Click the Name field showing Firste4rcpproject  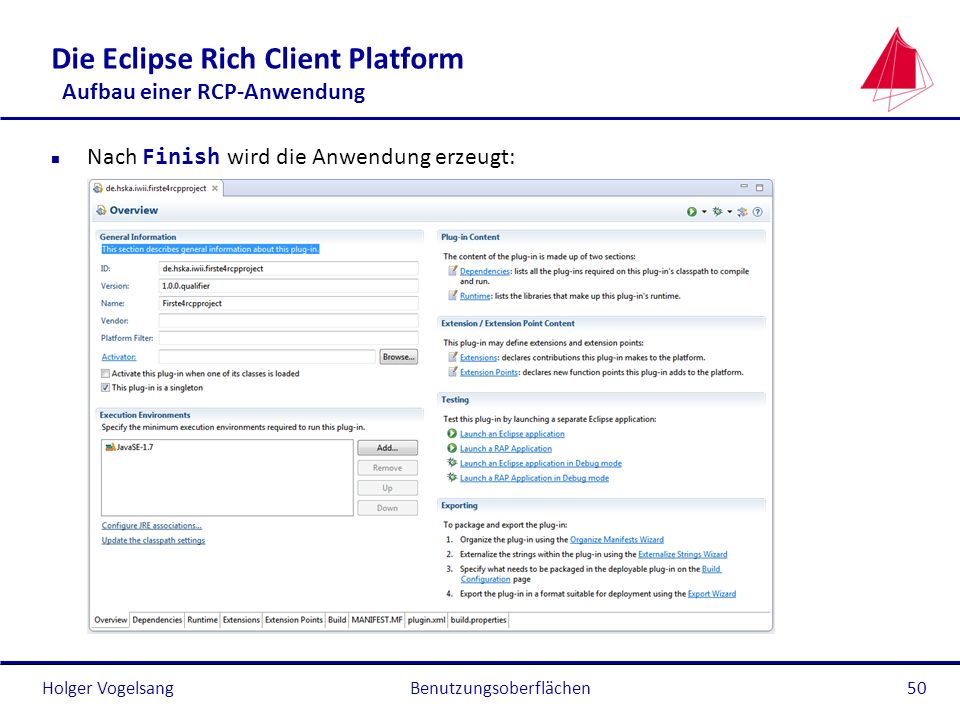[288, 303]
